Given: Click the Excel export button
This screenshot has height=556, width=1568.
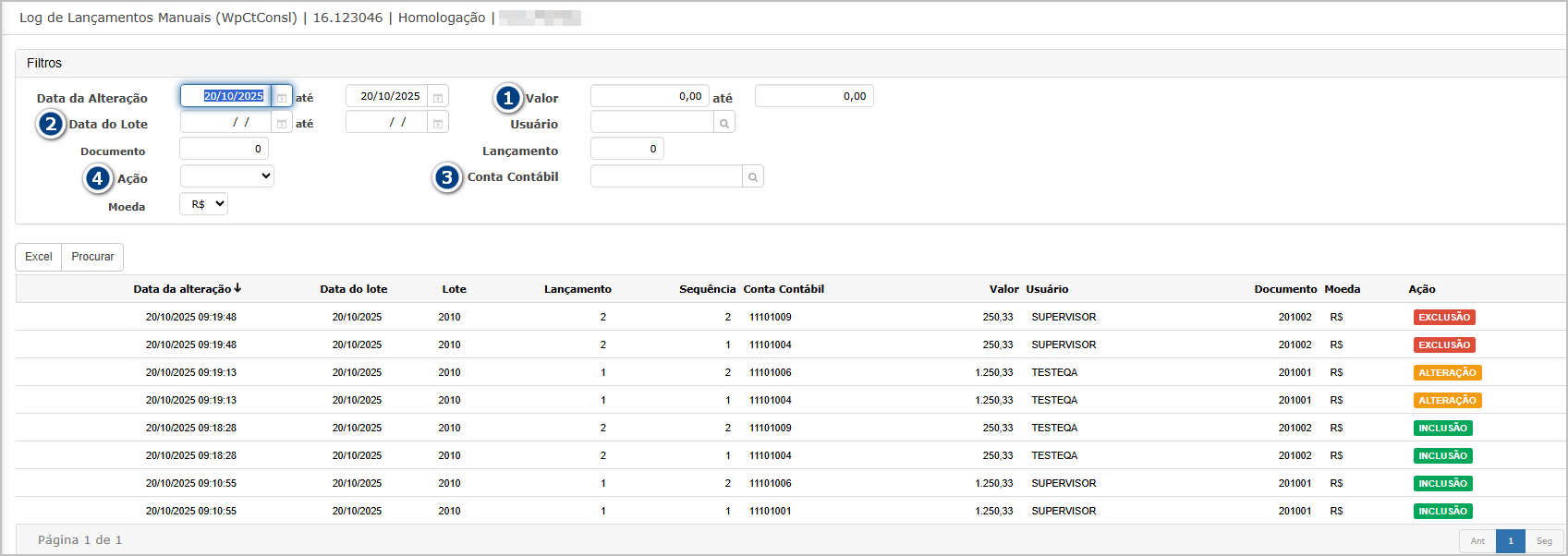Looking at the screenshot, I should [39, 257].
